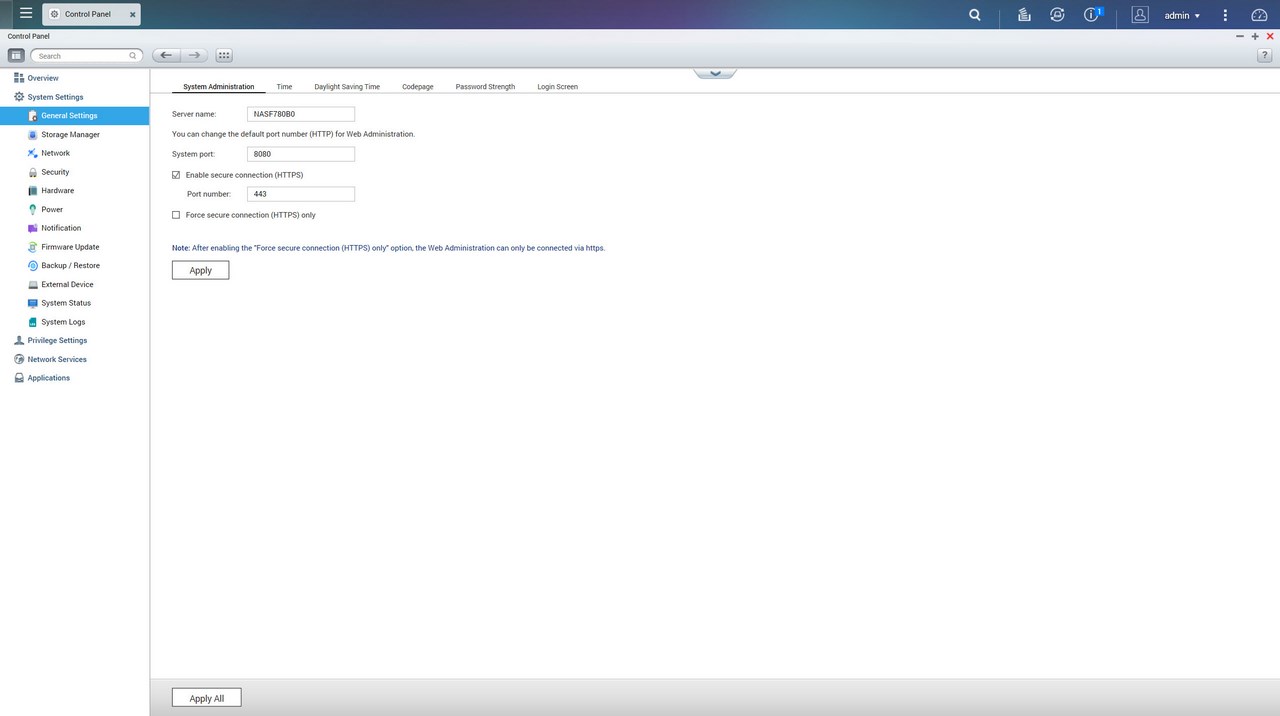This screenshot has height=716, width=1280.
Task: Switch to grid icon view
Action: click(224, 56)
